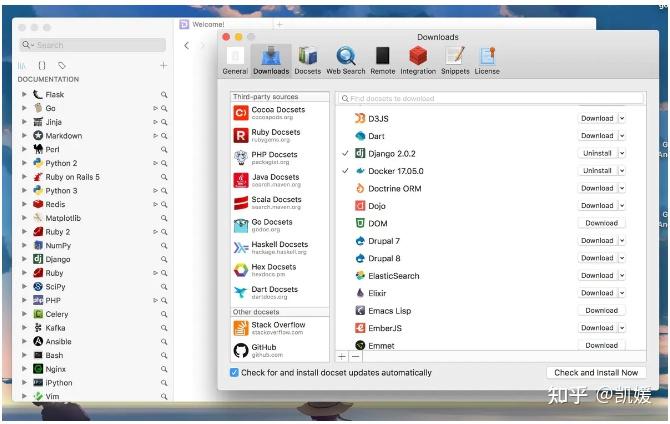Viewport: 670px width, 424px height.
Task: Click the Find docsets to download field
Action: coord(491,99)
